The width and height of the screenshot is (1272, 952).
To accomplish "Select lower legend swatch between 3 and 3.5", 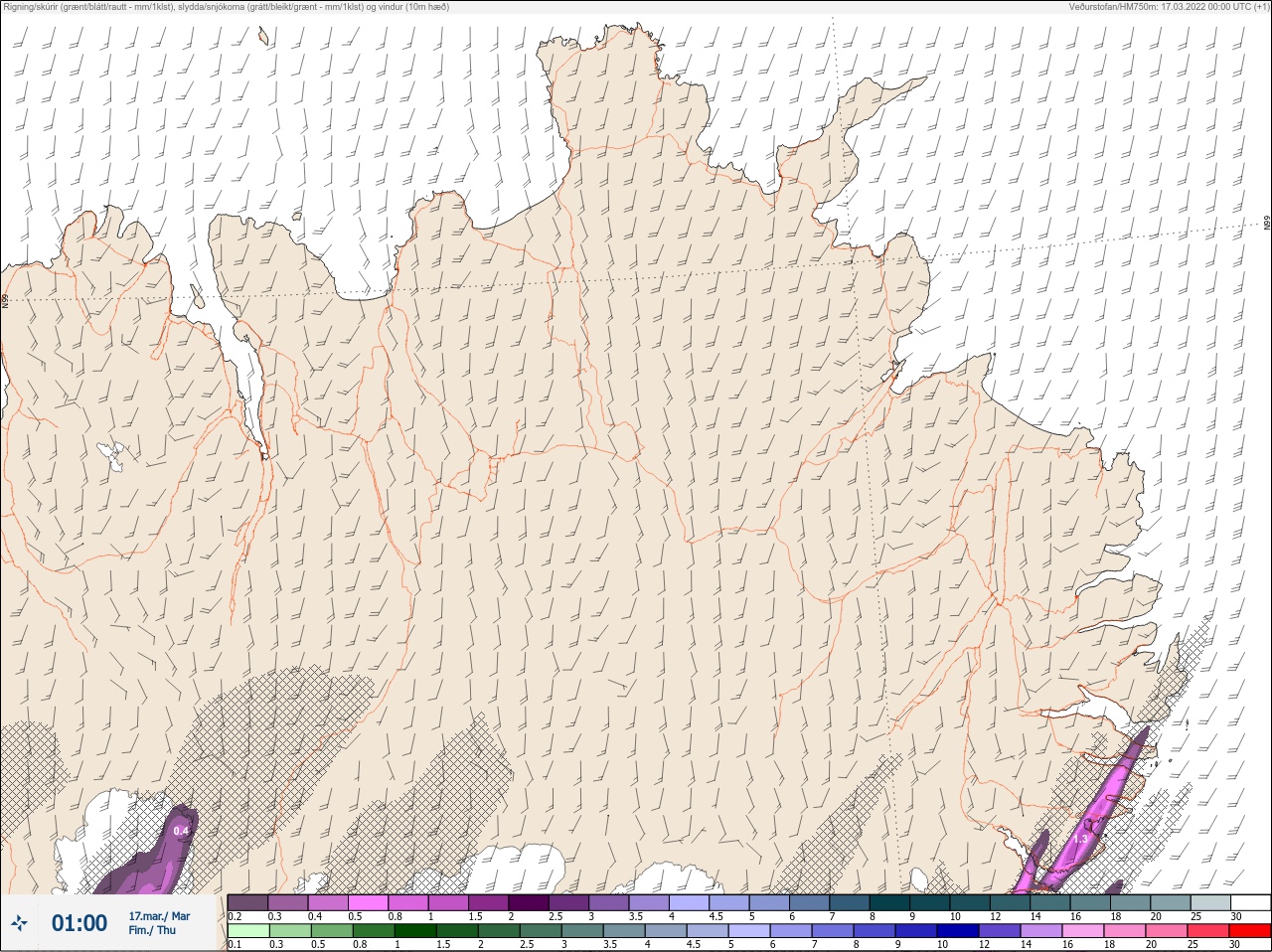I will (x=581, y=931).
